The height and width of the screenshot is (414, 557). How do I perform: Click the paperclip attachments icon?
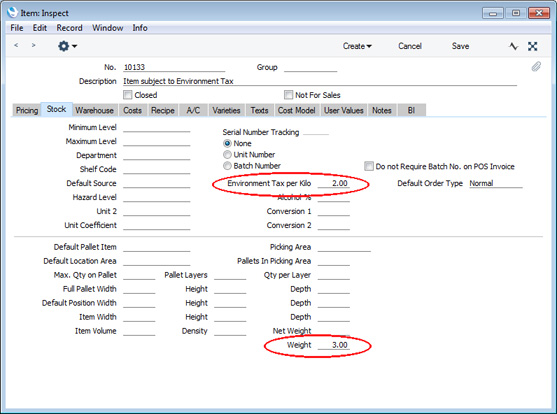click(536, 66)
